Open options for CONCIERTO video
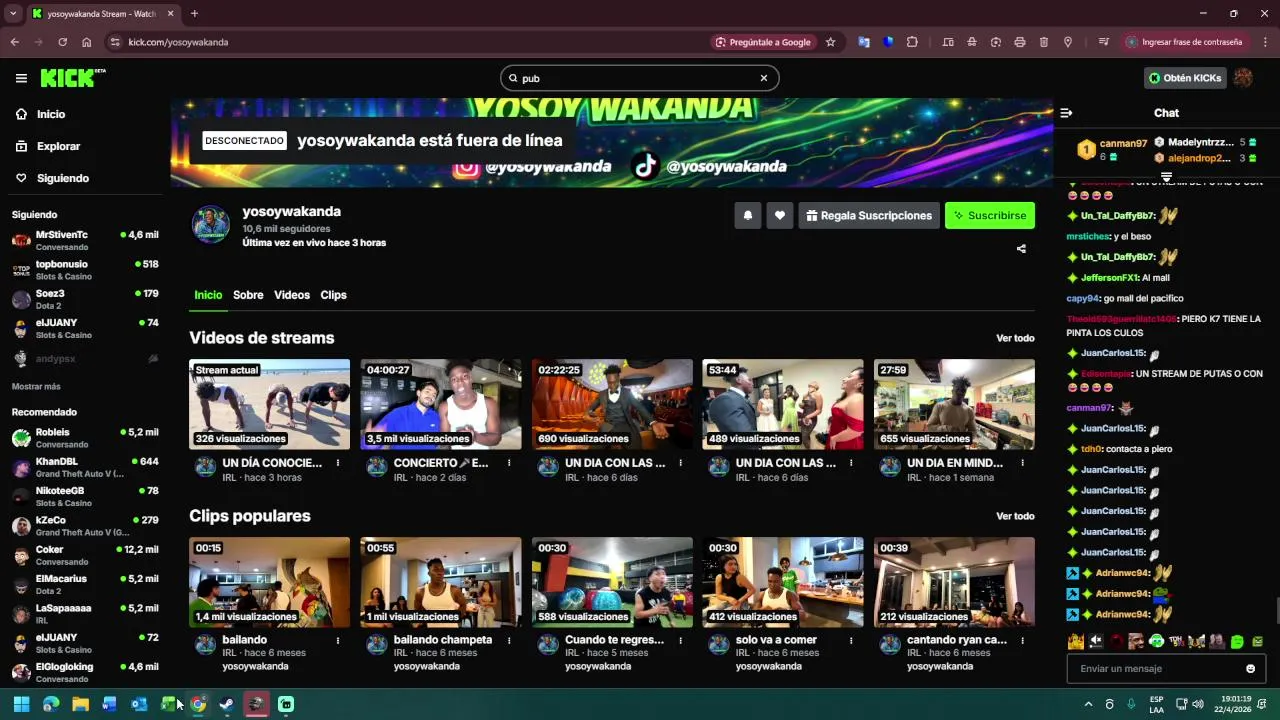Screen dimensions: 1280x720 509,463
